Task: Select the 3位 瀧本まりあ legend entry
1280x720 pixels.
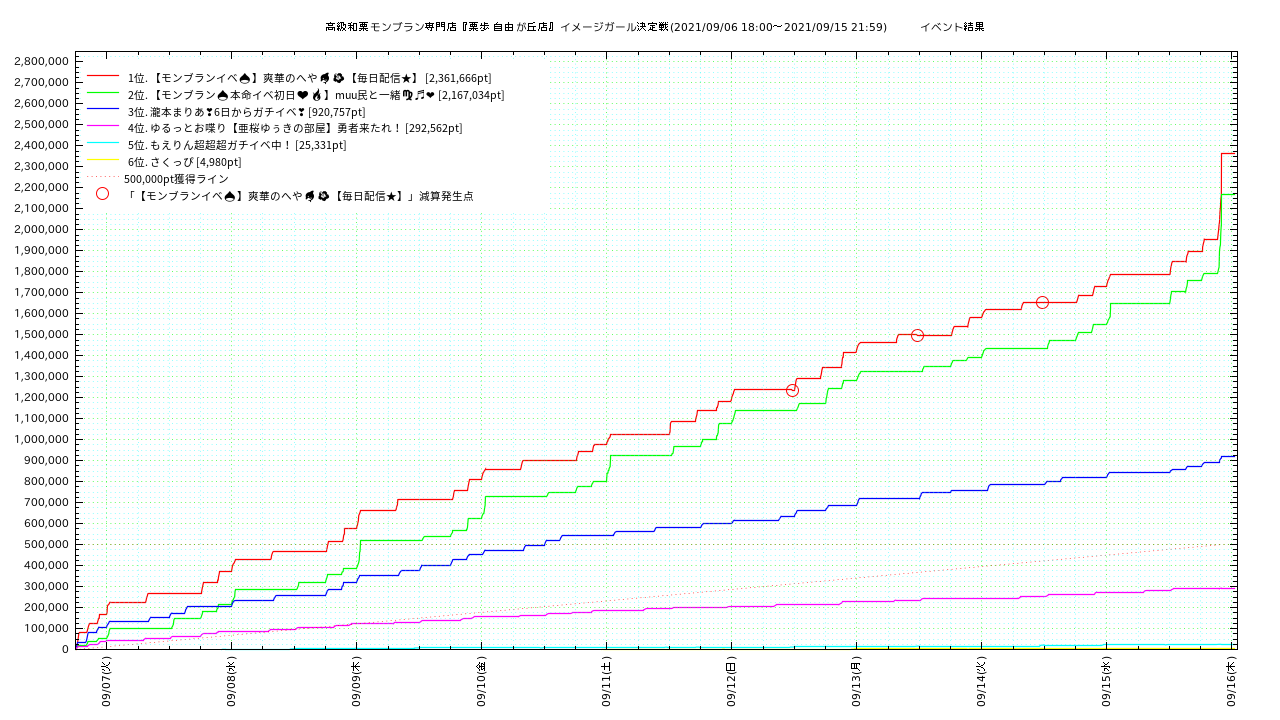Action: tap(246, 112)
